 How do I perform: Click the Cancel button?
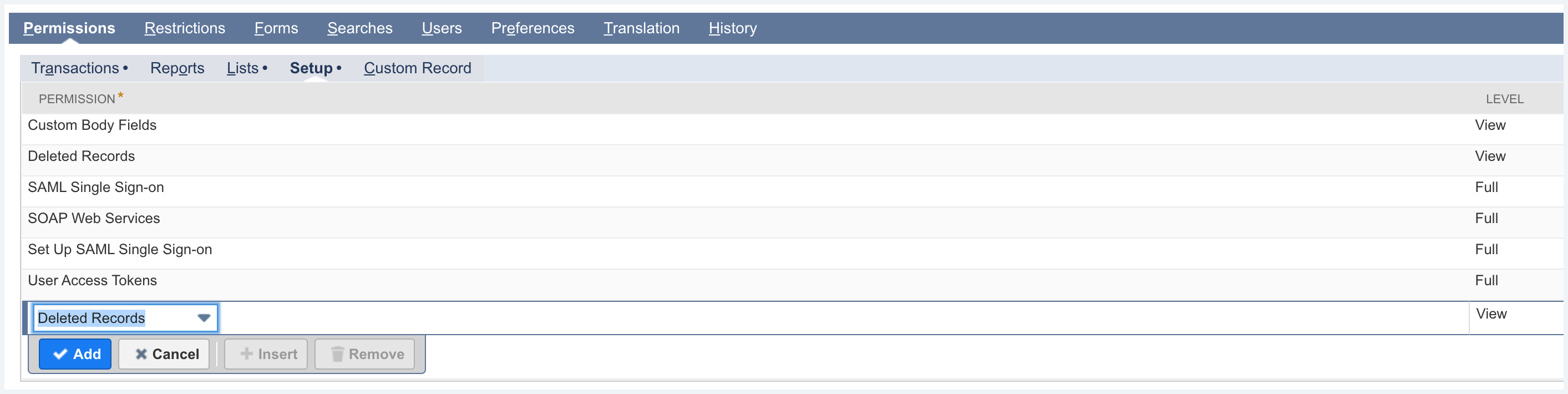click(x=164, y=354)
